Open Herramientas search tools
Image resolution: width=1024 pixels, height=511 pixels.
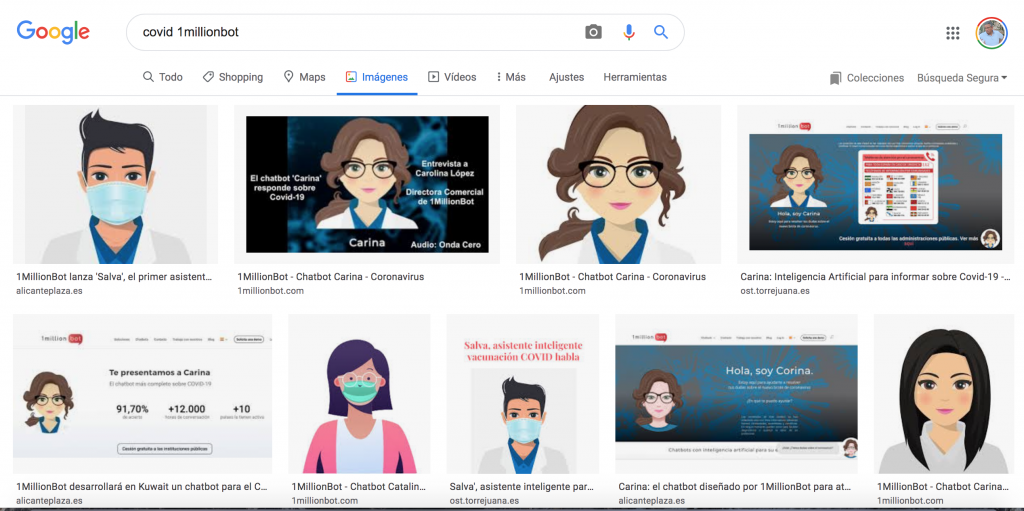(635, 77)
